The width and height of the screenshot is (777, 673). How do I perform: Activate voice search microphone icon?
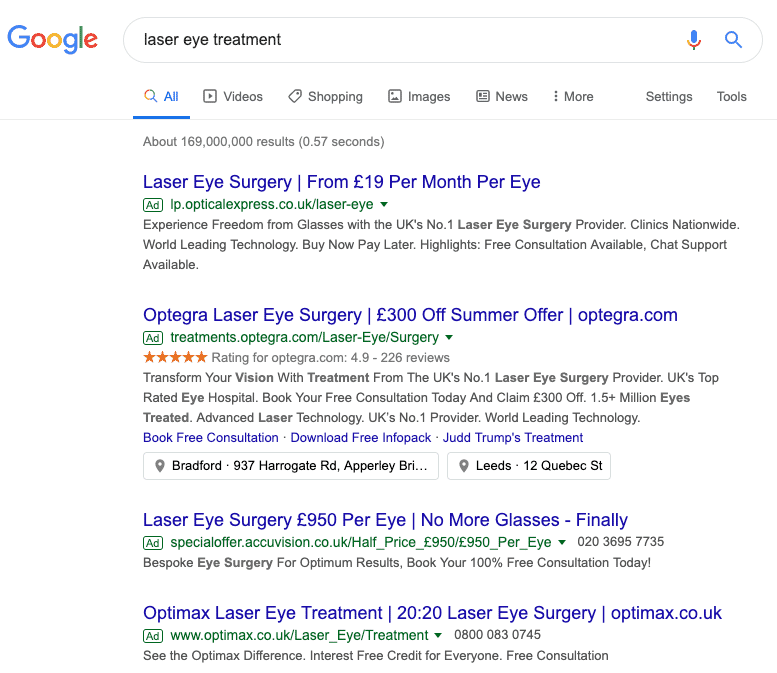694,40
